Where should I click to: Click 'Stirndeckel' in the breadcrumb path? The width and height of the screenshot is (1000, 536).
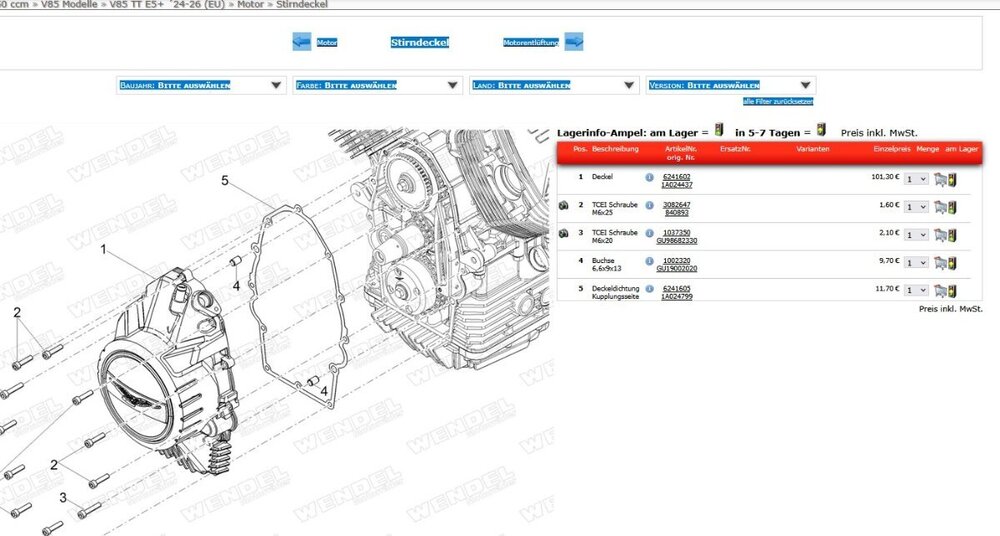302,4
